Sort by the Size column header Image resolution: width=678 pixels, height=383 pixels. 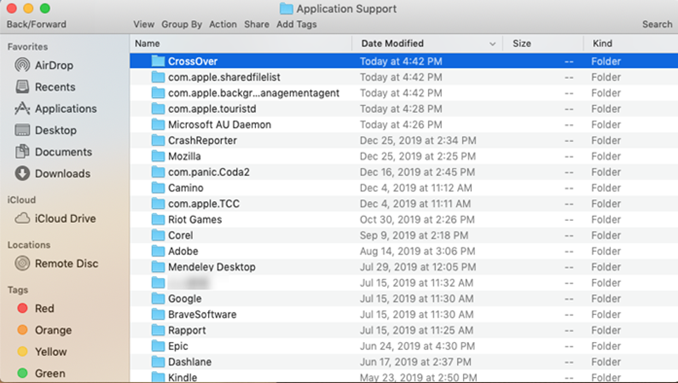[521, 43]
